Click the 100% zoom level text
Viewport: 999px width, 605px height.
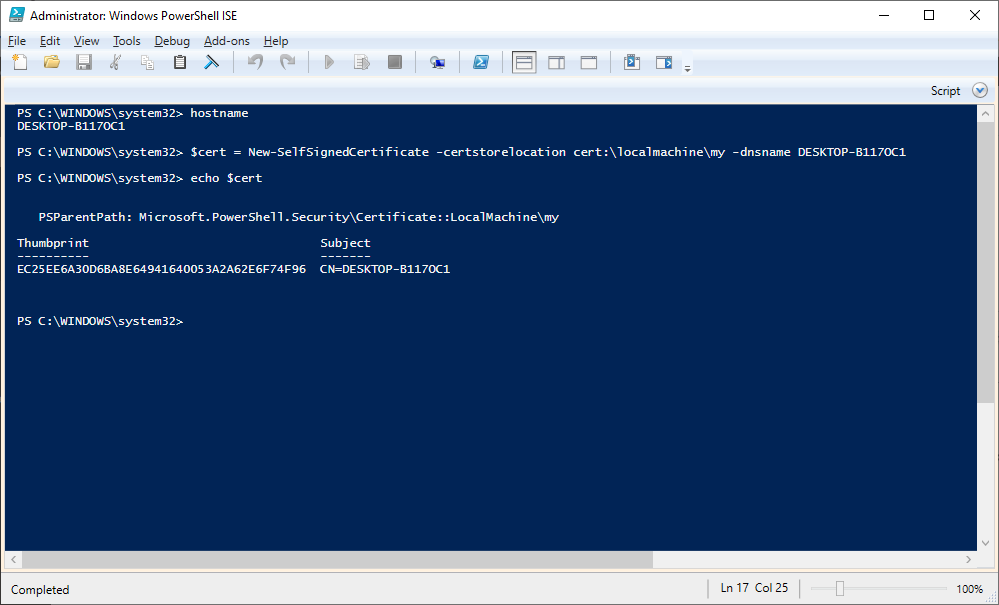[x=970, y=589]
